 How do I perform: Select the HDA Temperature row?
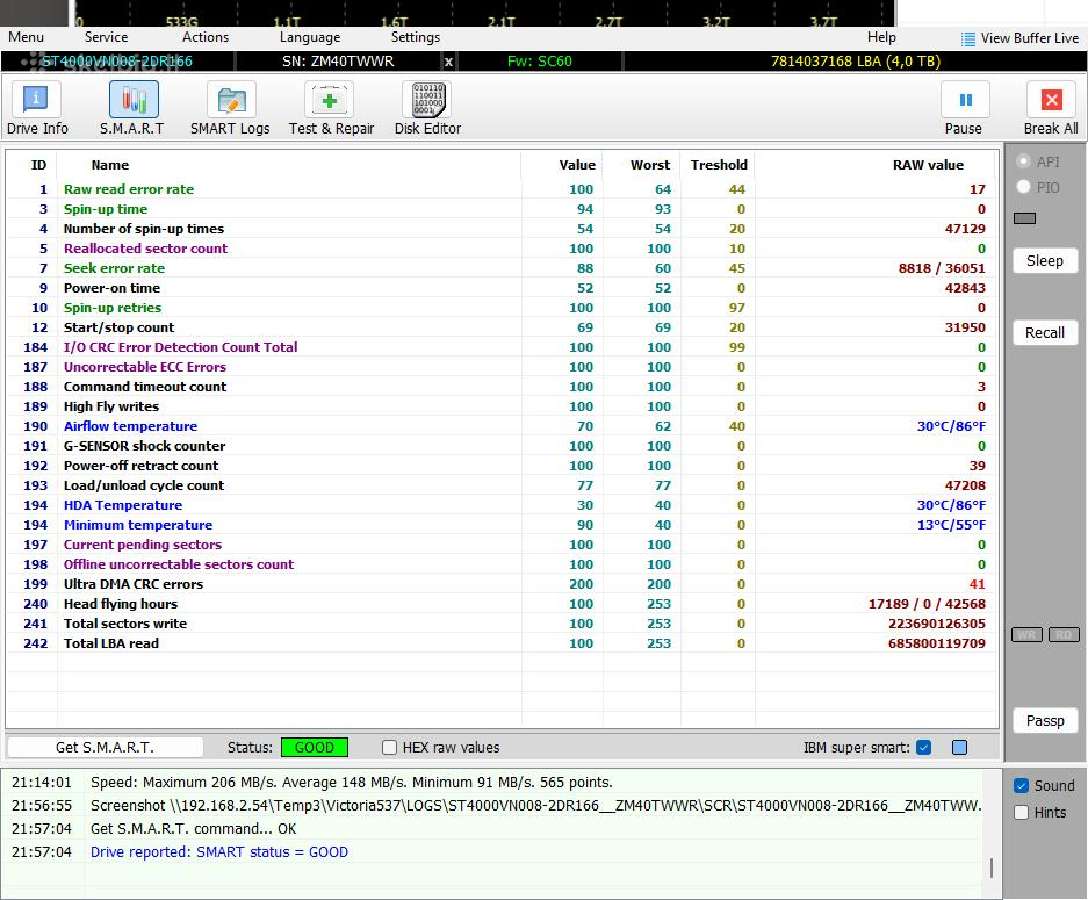pyautogui.click(x=502, y=505)
